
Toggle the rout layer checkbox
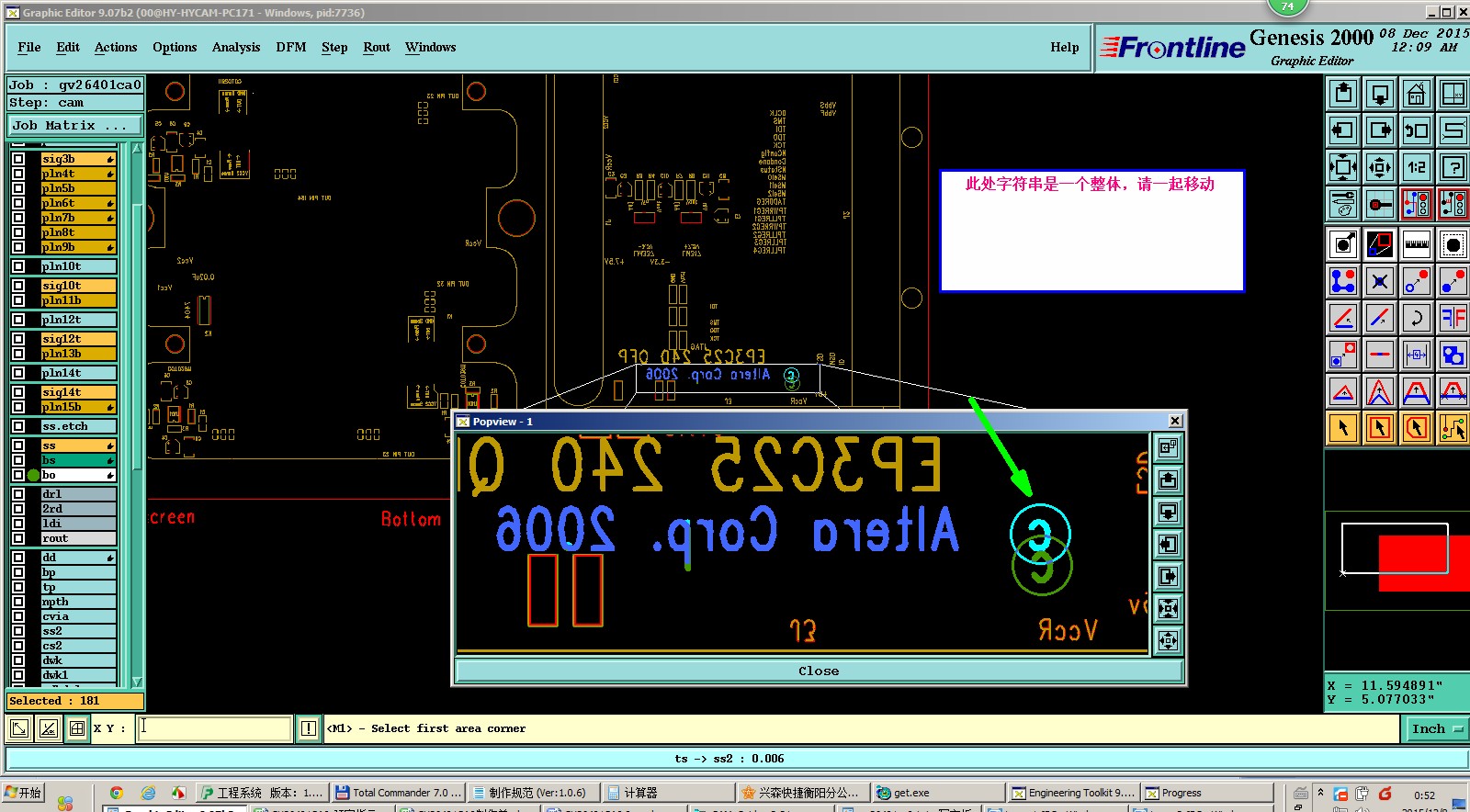pos(18,538)
